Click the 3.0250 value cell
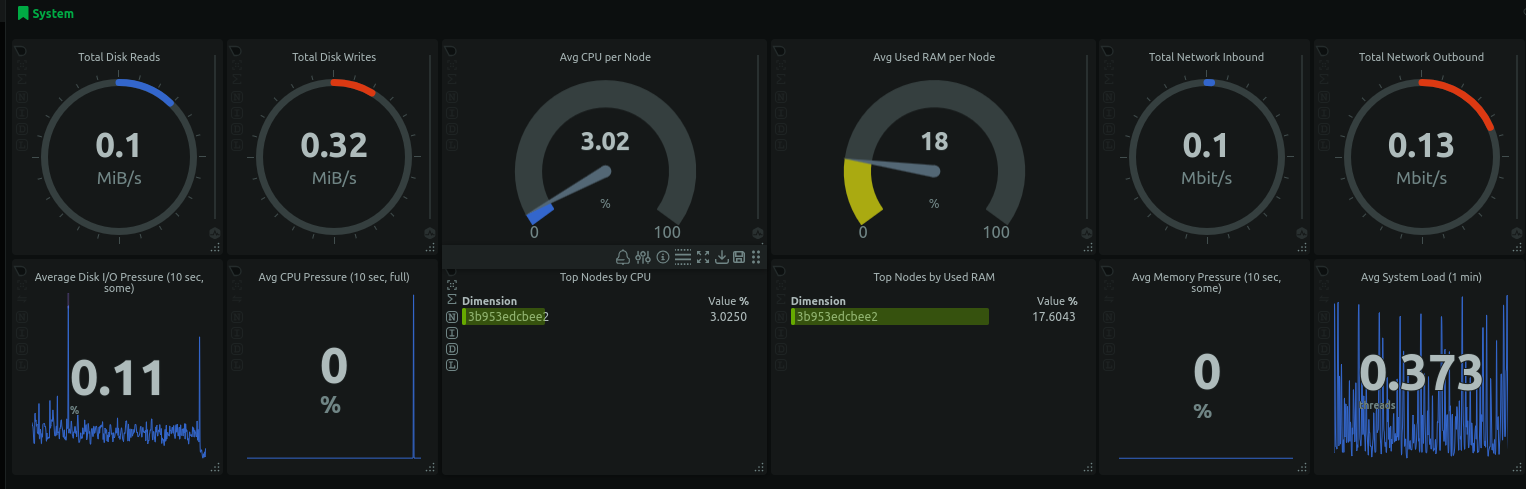The height and width of the screenshot is (489, 1526). pos(728,317)
